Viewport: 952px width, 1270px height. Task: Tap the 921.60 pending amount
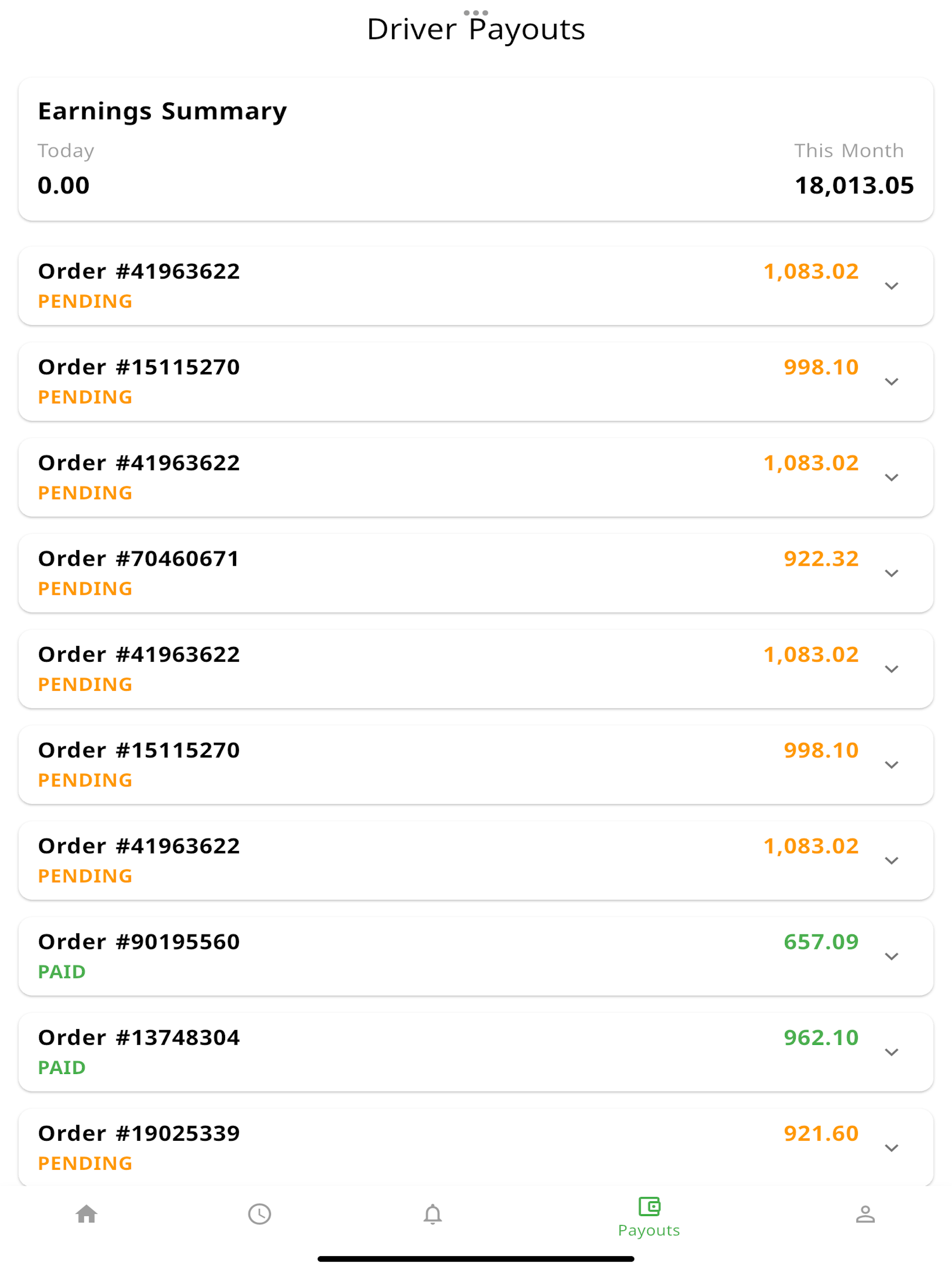(x=821, y=1133)
